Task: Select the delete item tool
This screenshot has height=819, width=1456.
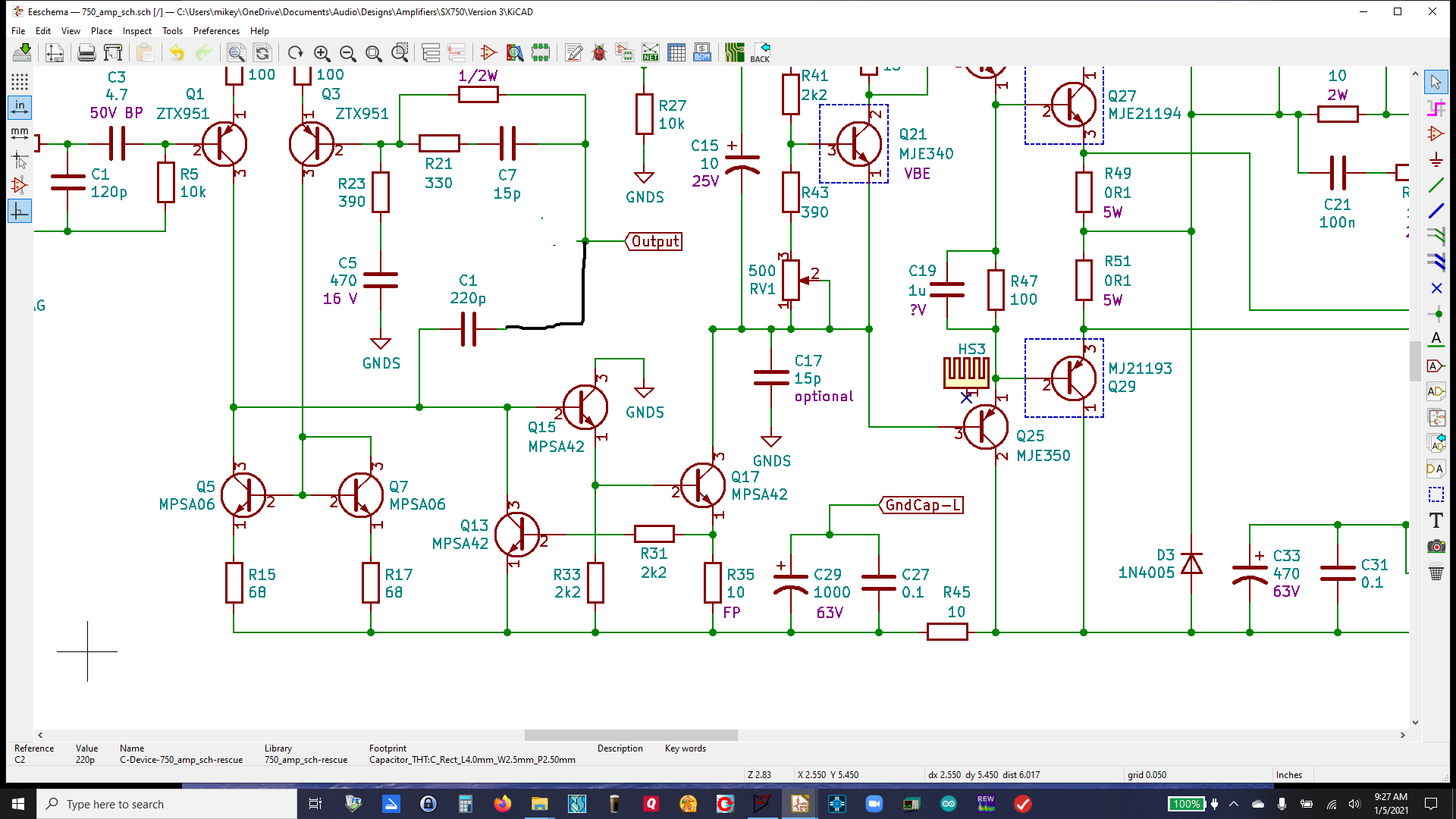Action: click(x=1436, y=573)
